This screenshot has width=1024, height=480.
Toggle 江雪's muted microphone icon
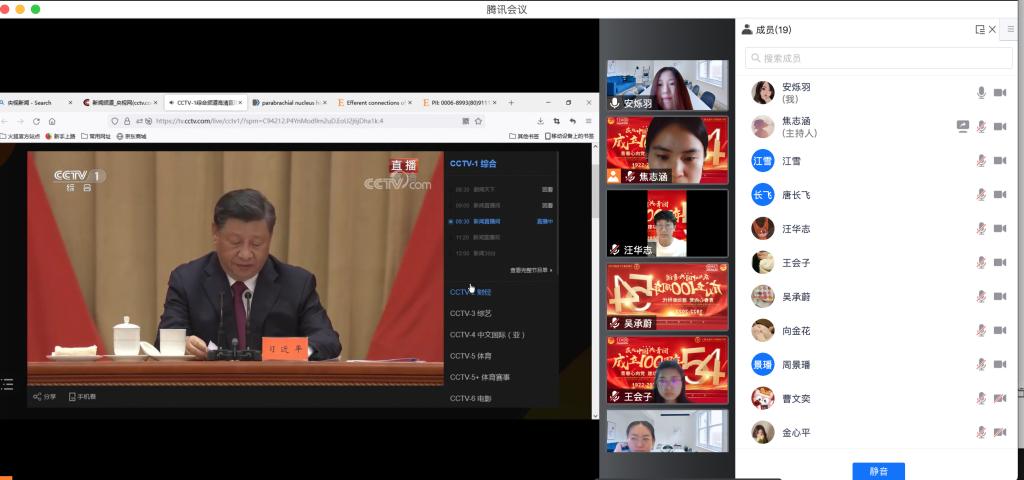pyautogui.click(x=981, y=161)
